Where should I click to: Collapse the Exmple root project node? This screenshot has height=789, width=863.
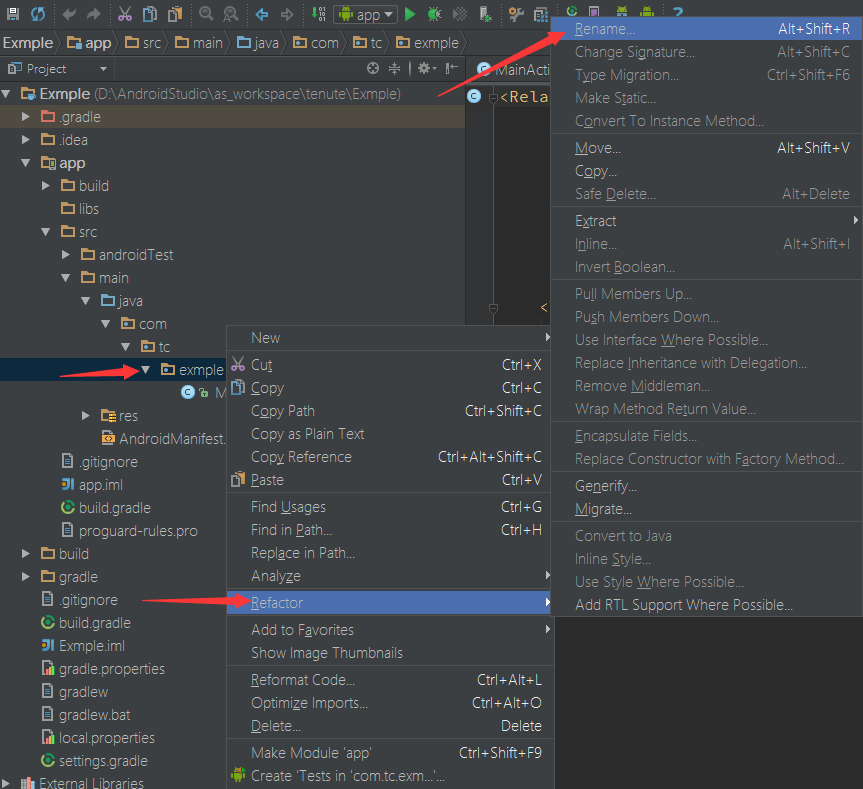tap(6, 94)
